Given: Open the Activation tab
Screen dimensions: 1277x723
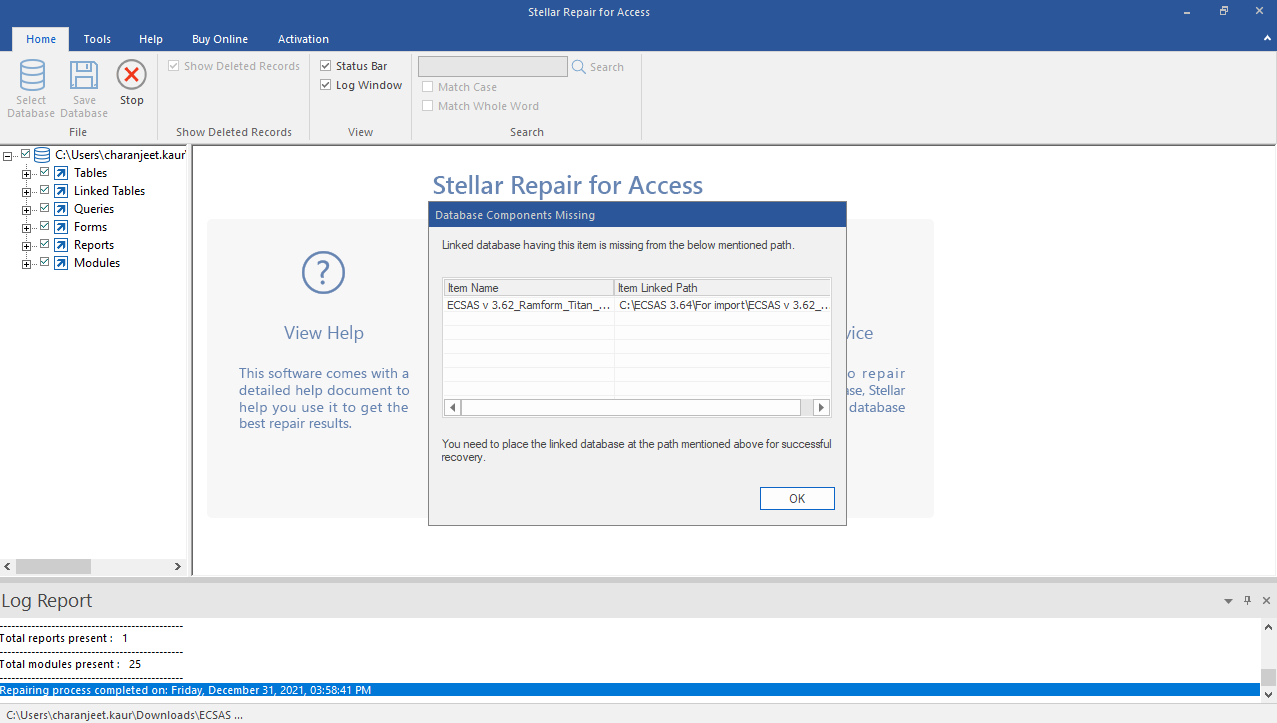Looking at the screenshot, I should (x=303, y=39).
